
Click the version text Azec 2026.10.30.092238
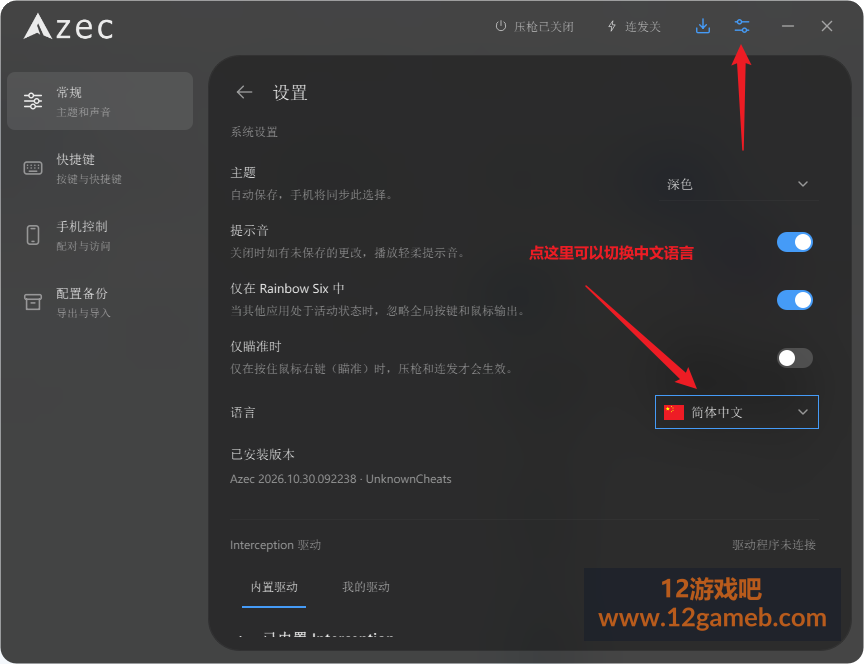(x=293, y=479)
